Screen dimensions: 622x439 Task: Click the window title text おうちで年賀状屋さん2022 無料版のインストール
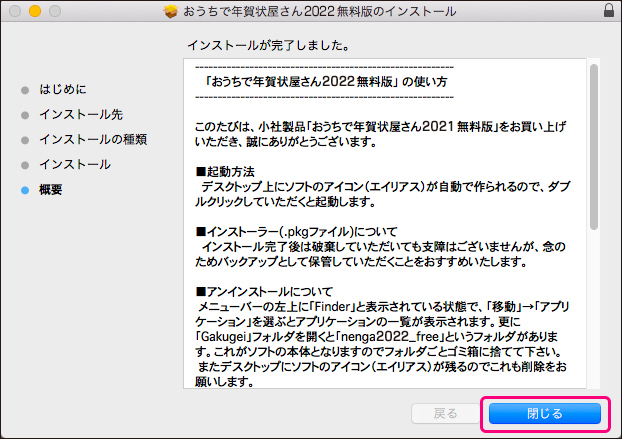pos(319,11)
